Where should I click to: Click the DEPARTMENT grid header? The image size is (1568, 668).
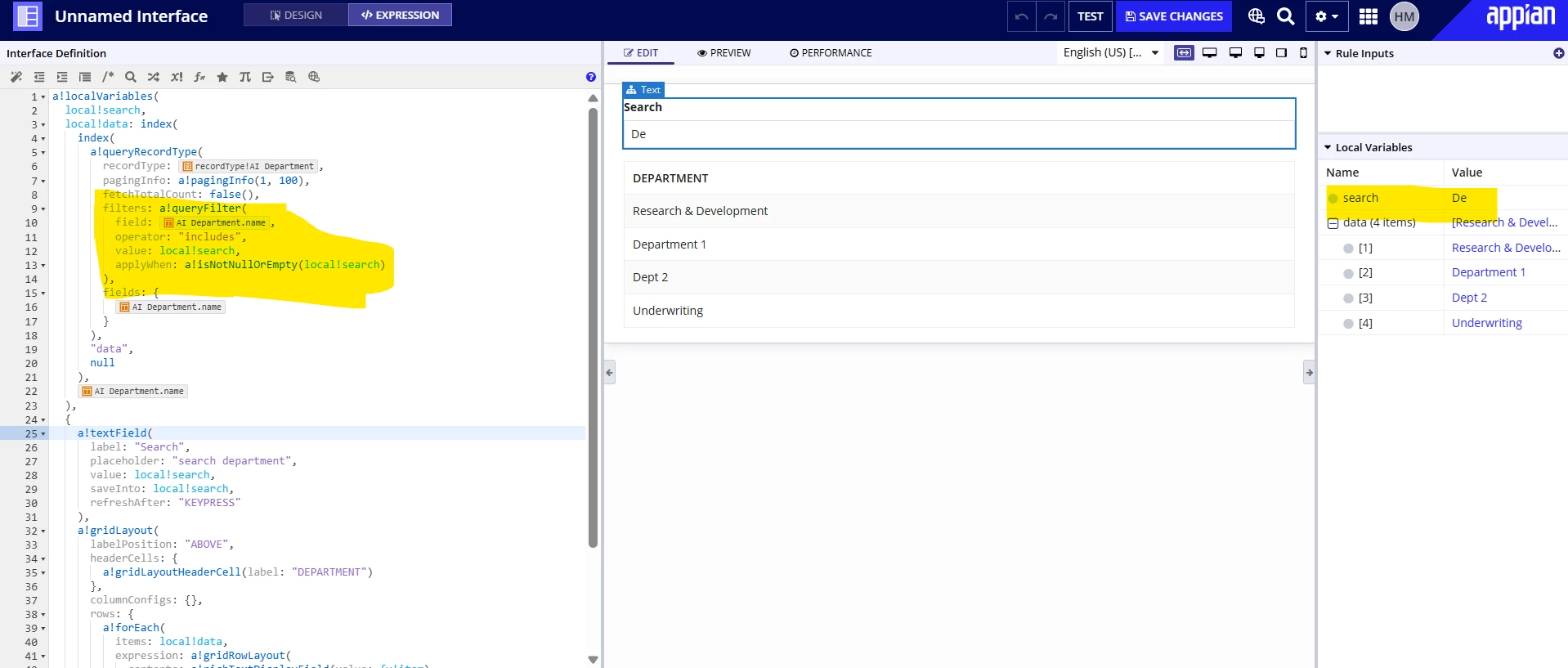click(x=959, y=178)
